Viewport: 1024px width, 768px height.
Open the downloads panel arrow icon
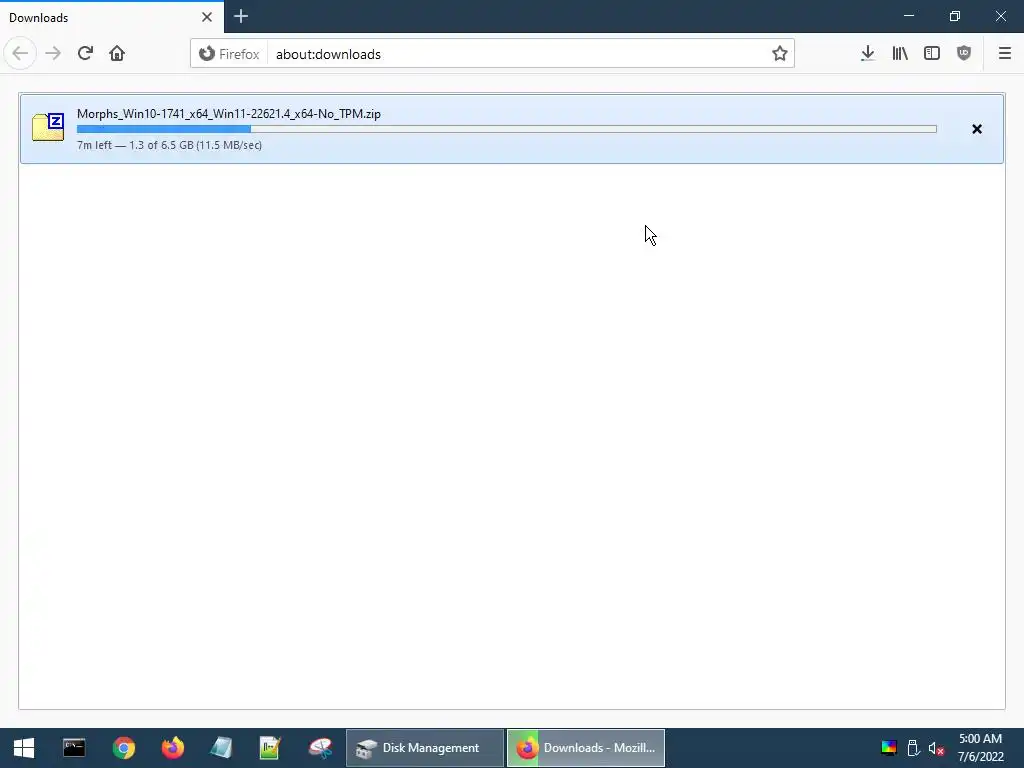click(867, 54)
